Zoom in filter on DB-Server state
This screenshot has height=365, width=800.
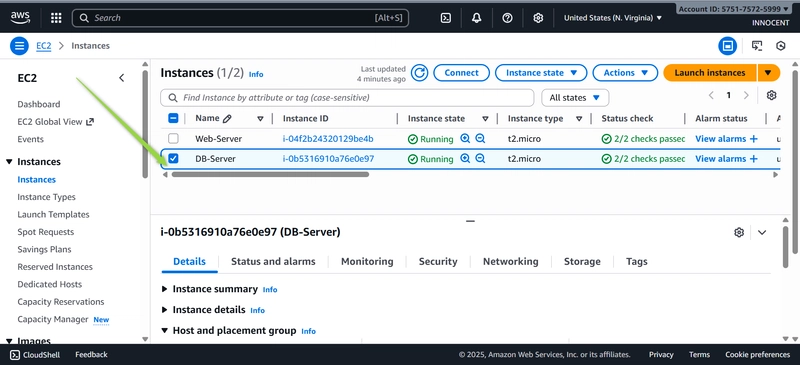(x=465, y=158)
